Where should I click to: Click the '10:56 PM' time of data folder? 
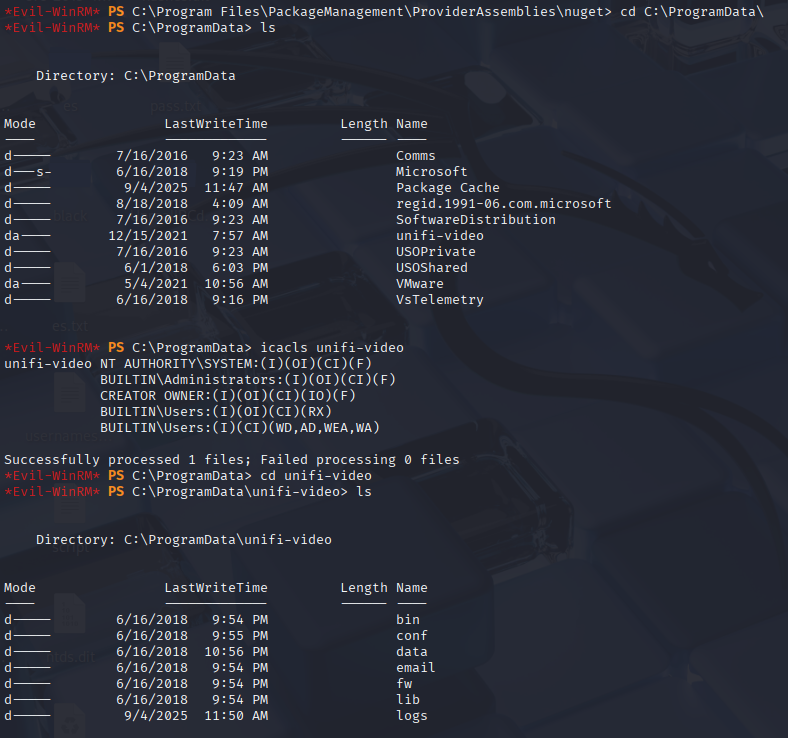click(x=236, y=652)
